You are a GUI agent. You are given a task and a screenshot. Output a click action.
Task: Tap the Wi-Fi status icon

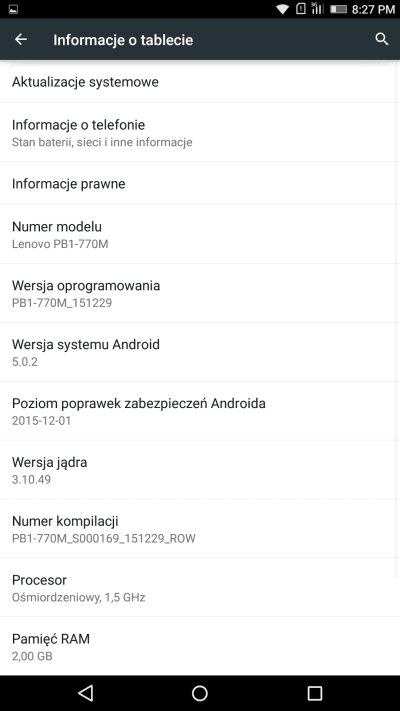pos(283,9)
